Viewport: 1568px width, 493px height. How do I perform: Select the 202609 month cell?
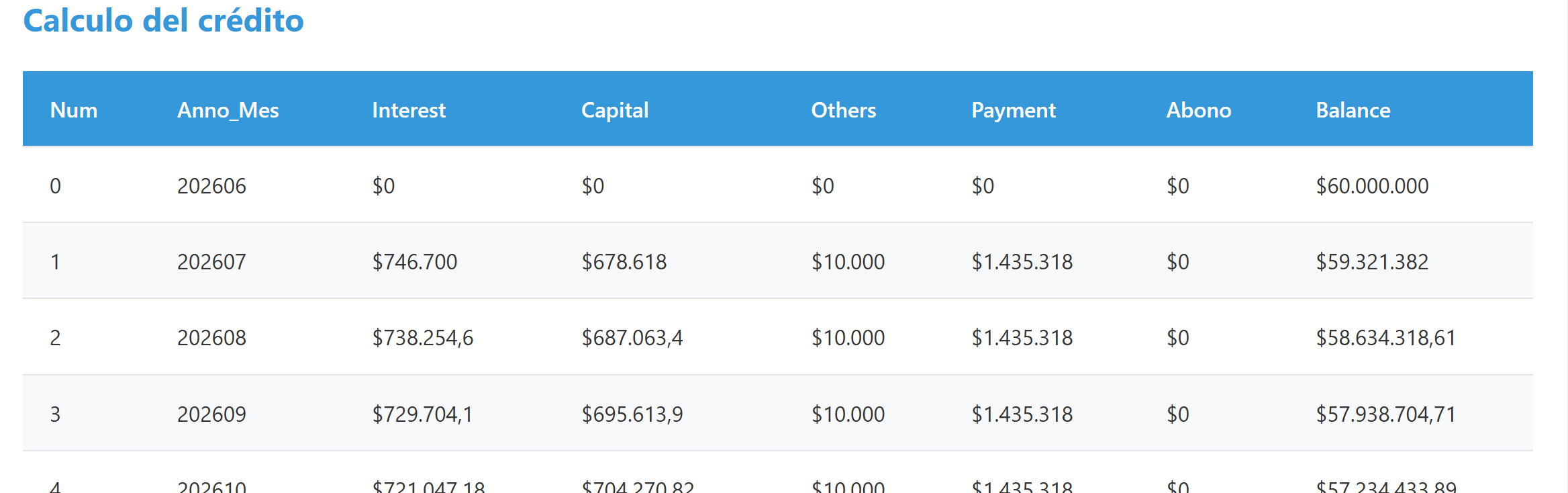[x=211, y=414]
